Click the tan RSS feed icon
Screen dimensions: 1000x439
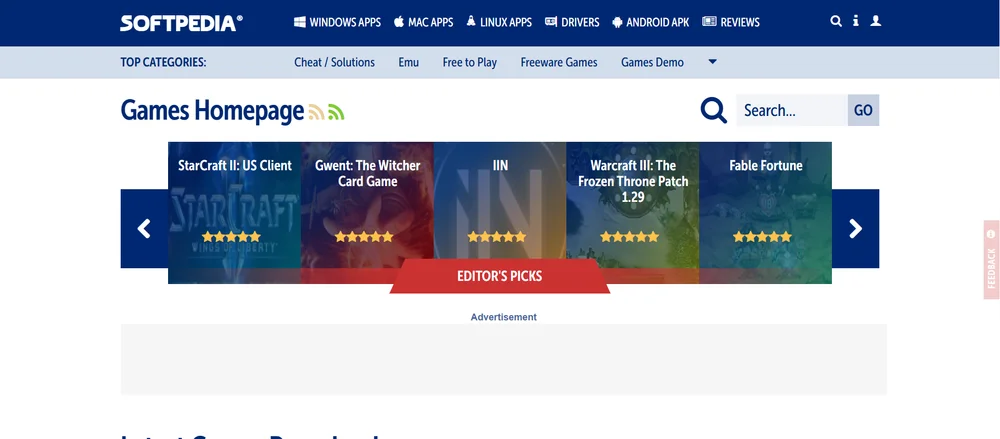tap(316, 112)
